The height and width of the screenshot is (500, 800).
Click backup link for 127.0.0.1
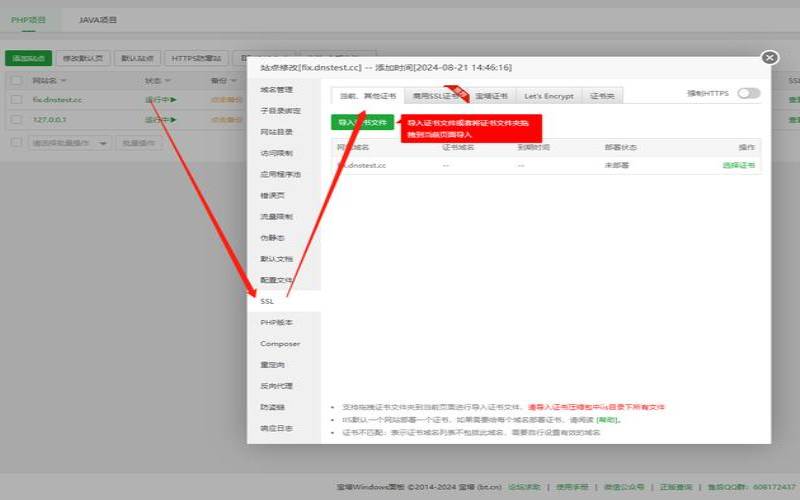(x=227, y=119)
